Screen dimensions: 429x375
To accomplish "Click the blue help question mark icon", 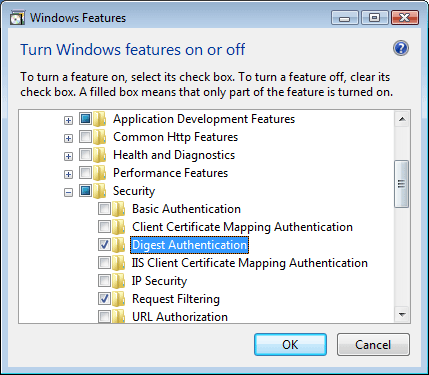I will pos(401,49).
